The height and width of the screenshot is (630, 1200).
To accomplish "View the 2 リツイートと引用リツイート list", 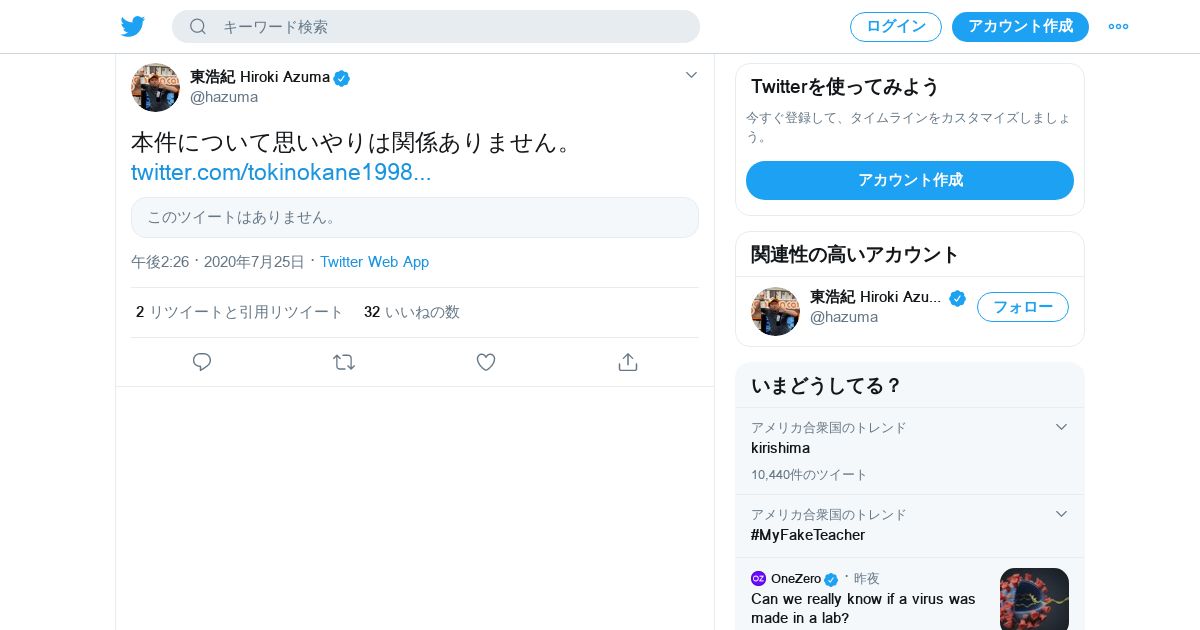I will (x=240, y=312).
